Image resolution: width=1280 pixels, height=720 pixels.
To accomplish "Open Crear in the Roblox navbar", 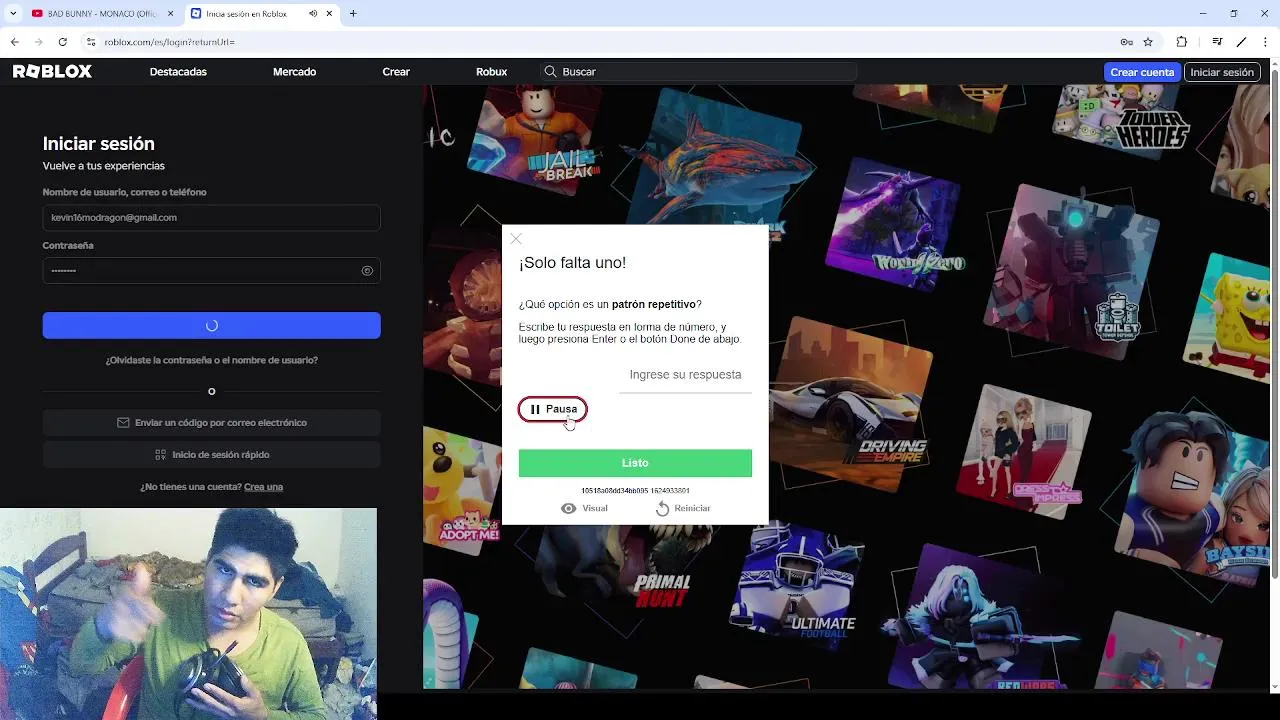I will 396,72.
